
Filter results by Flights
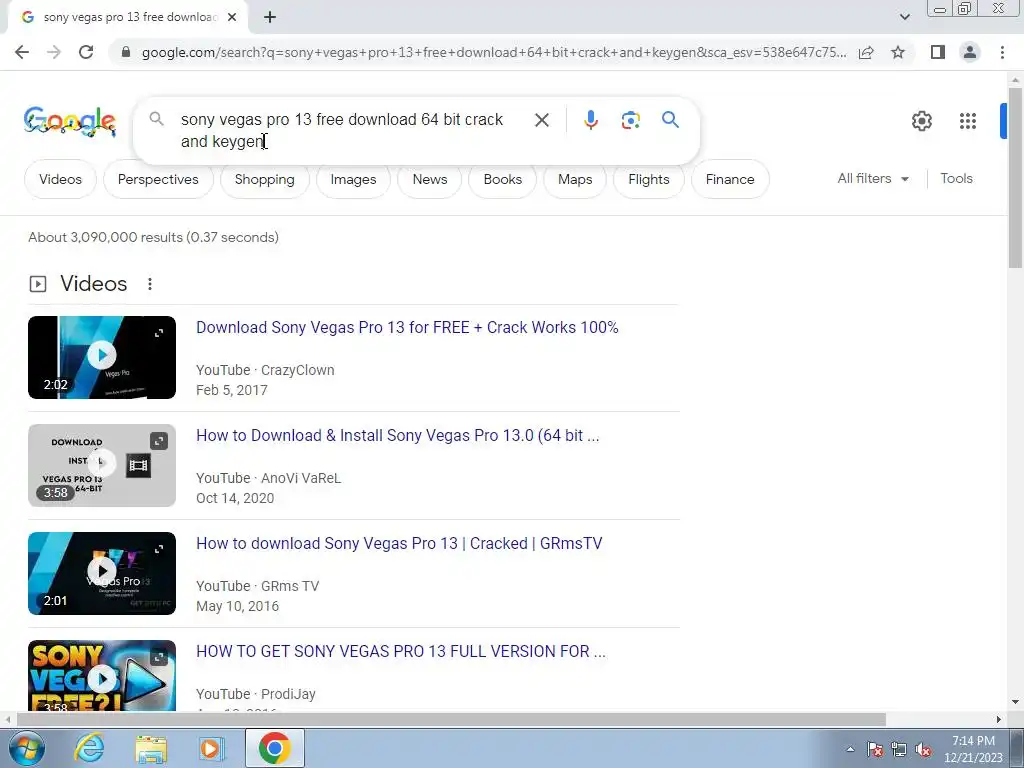click(648, 179)
